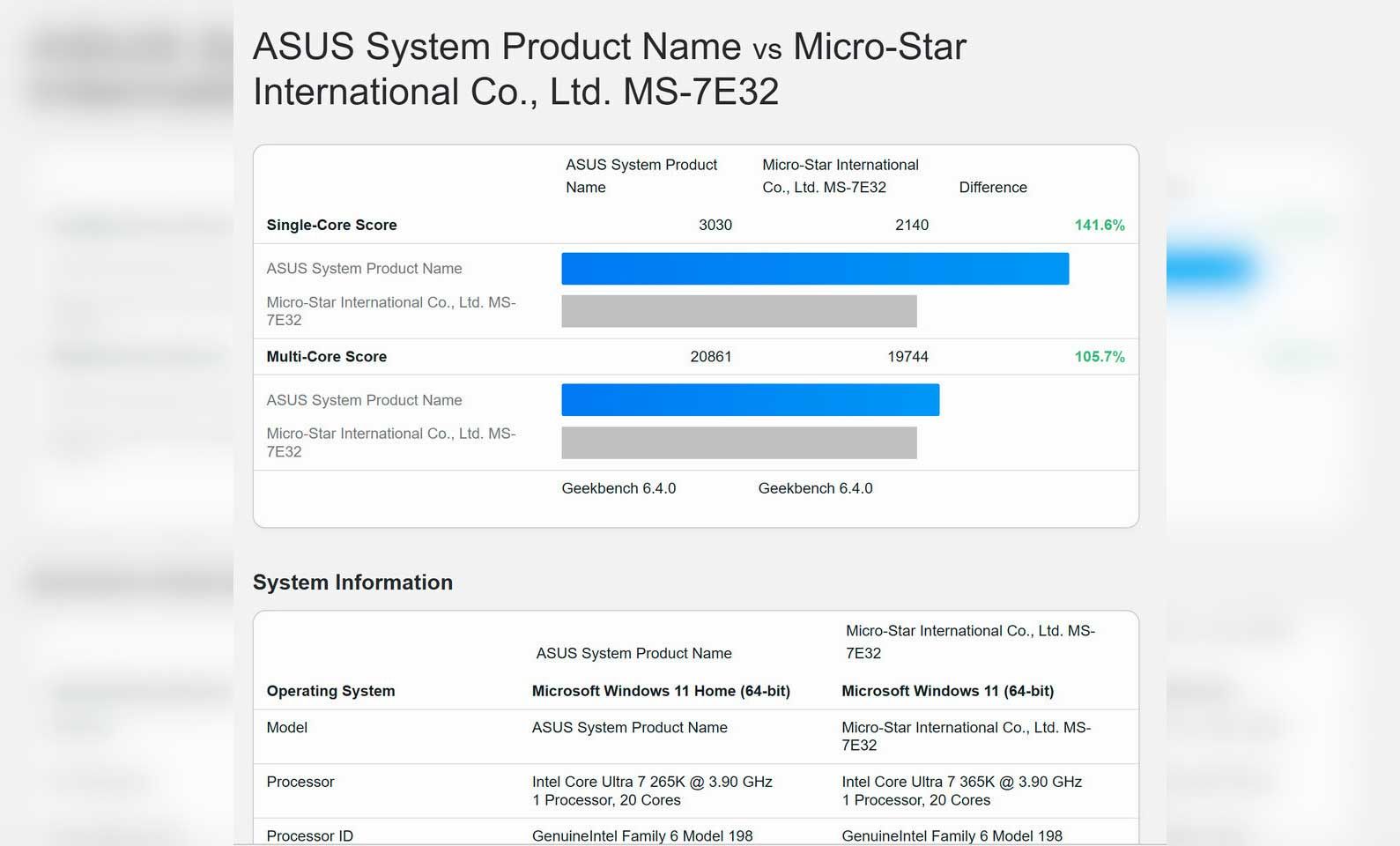This screenshot has height=846, width=1400.
Task: Click the 105.7% multi-core difference
Action: [1099, 357]
